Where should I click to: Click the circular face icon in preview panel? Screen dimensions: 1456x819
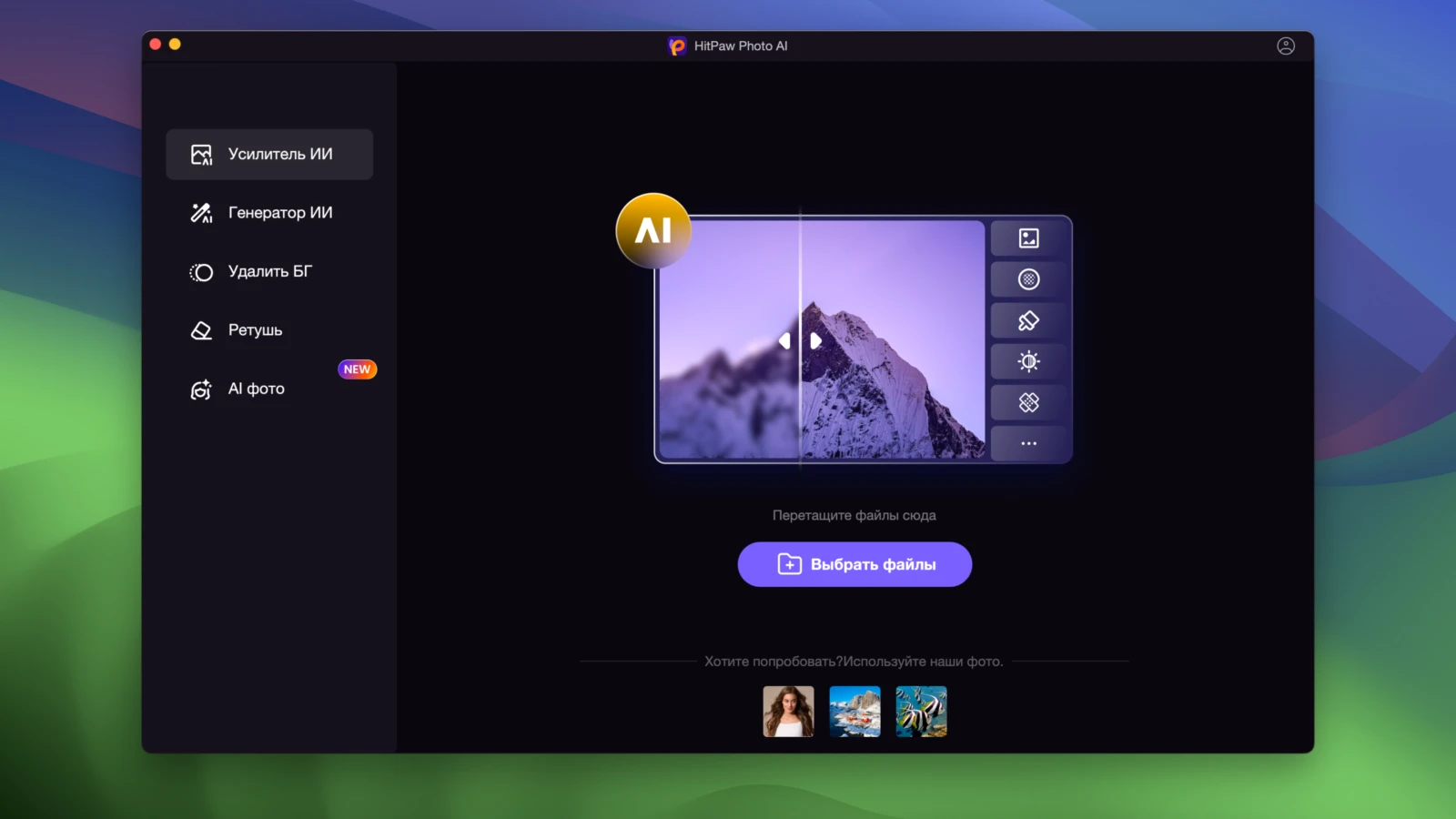(x=1028, y=279)
